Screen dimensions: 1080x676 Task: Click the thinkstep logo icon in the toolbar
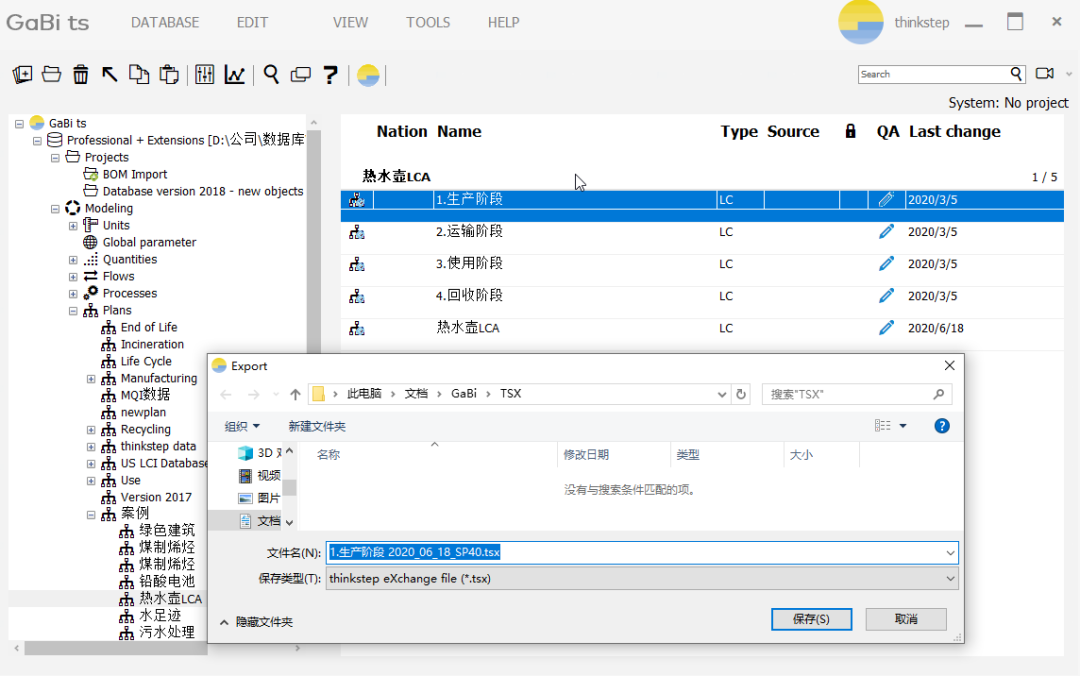tap(368, 75)
